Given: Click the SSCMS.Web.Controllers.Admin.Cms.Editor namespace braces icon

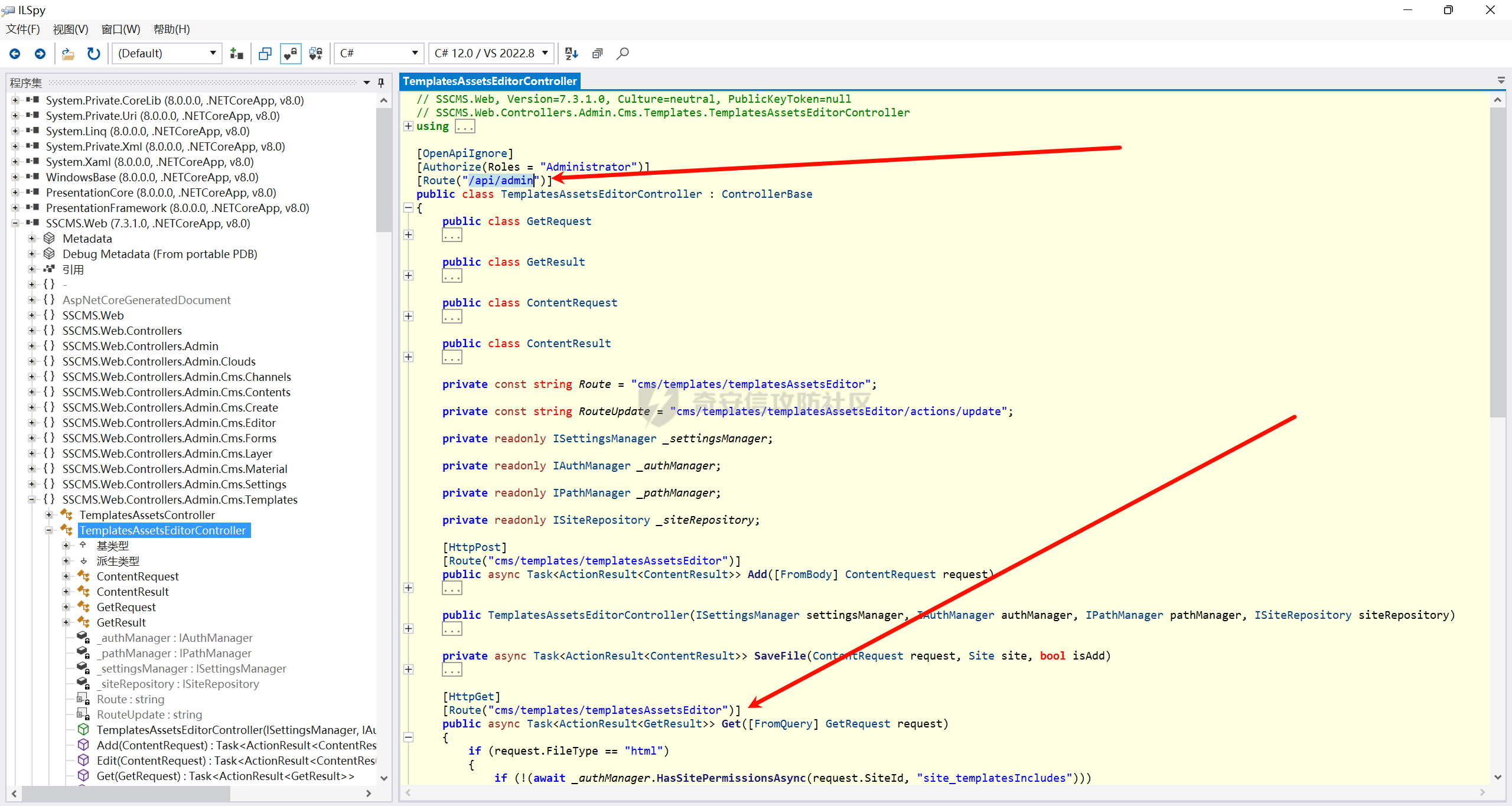Looking at the screenshot, I should click(50, 423).
